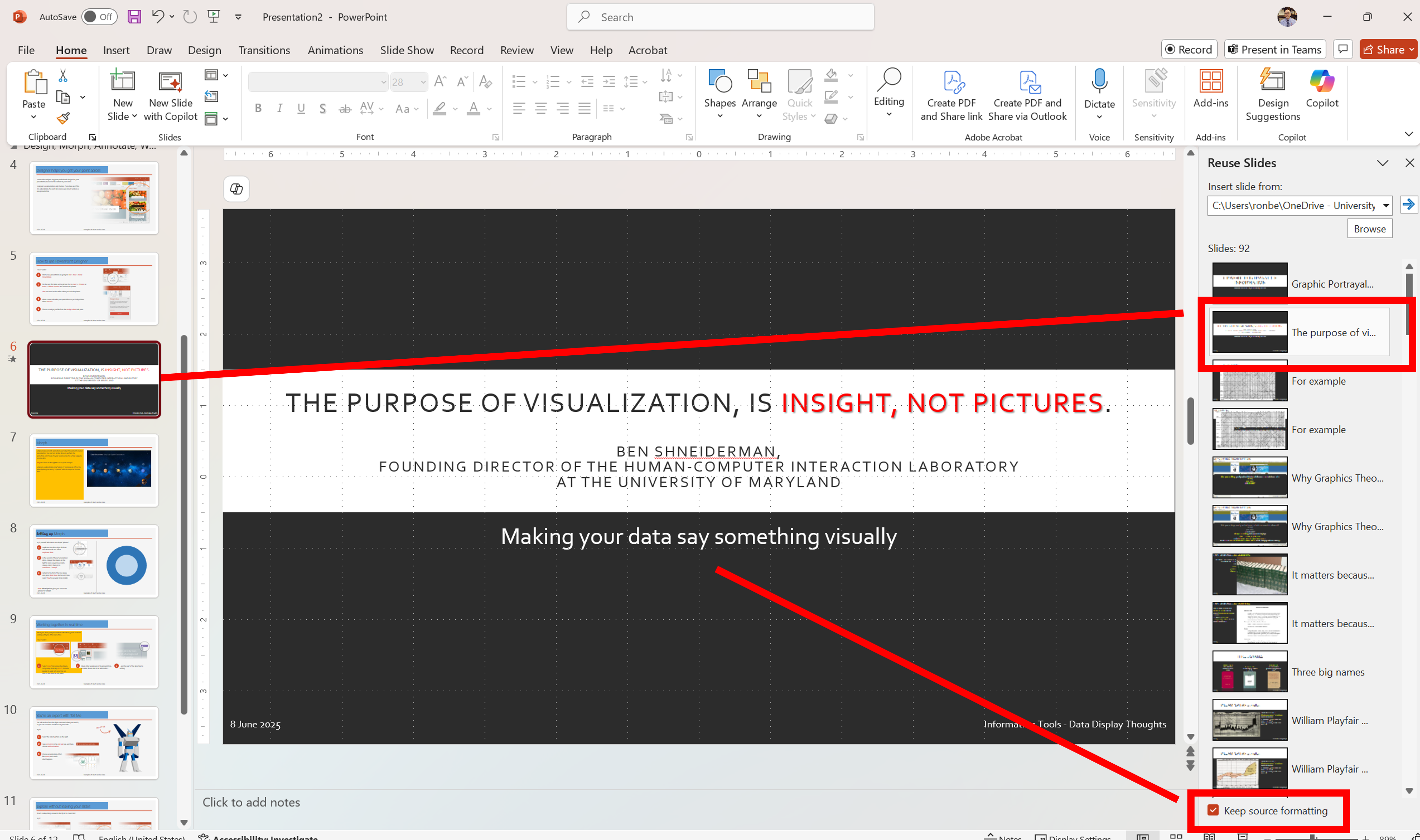Pick a font color from the swatch
Screen dimensions: 1420x840
click(x=473, y=108)
